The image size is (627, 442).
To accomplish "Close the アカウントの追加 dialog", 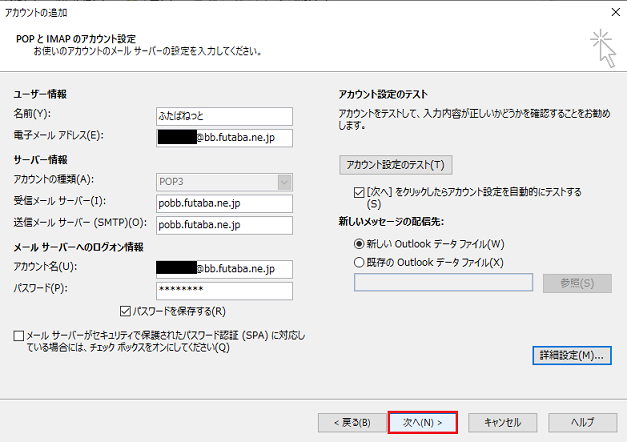I will pos(616,12).
